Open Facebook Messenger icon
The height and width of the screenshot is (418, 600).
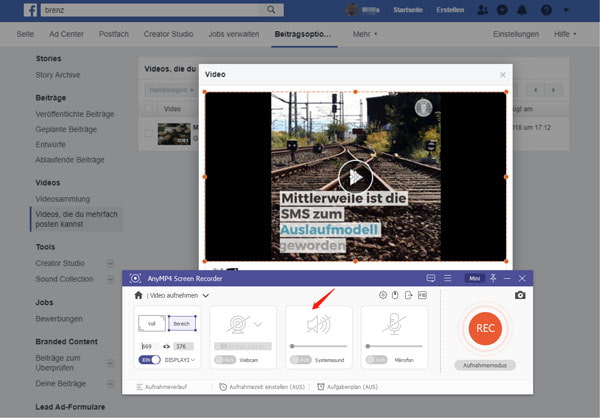[502, 9]
